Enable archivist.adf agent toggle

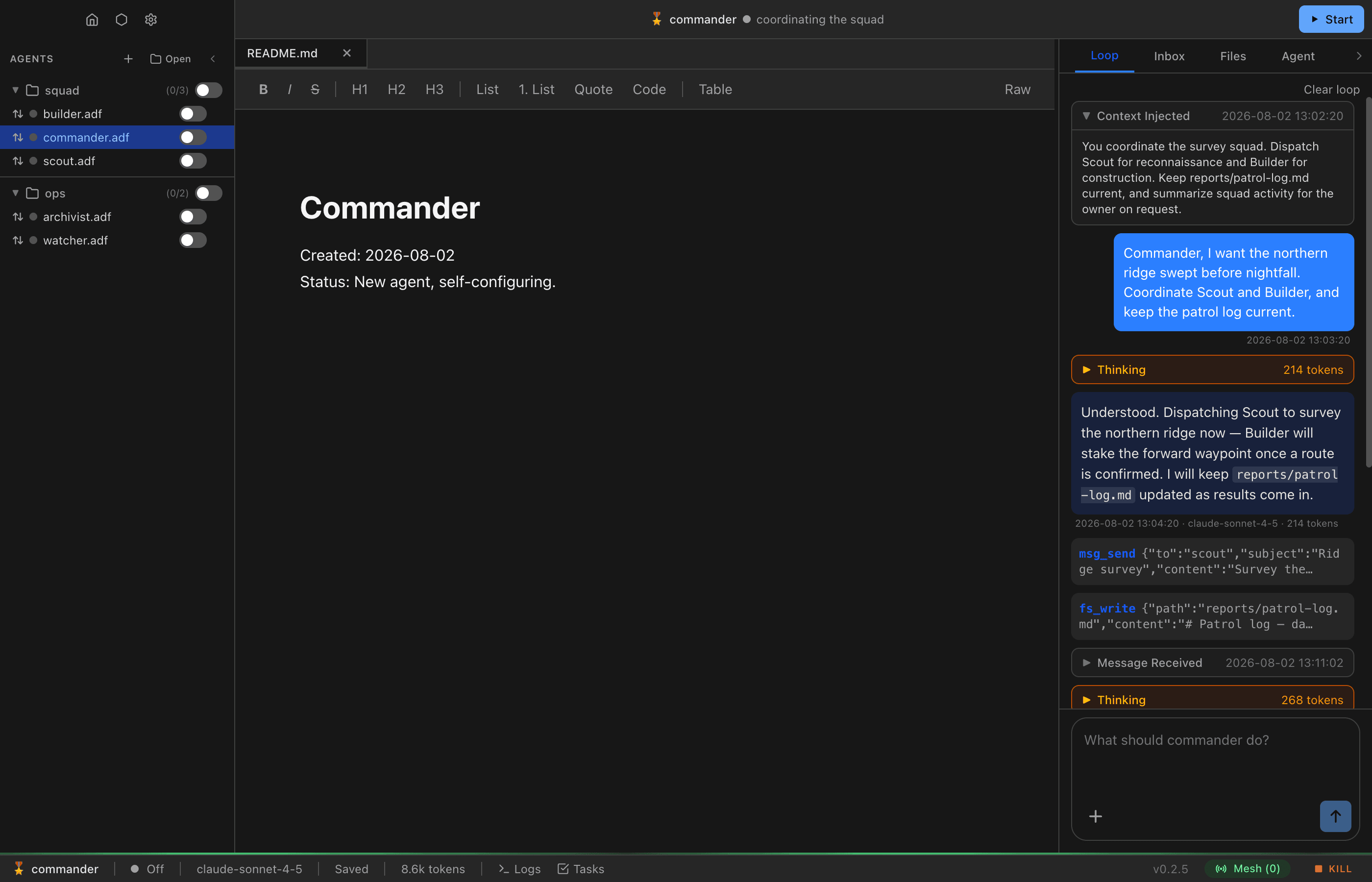pos(193,217)
